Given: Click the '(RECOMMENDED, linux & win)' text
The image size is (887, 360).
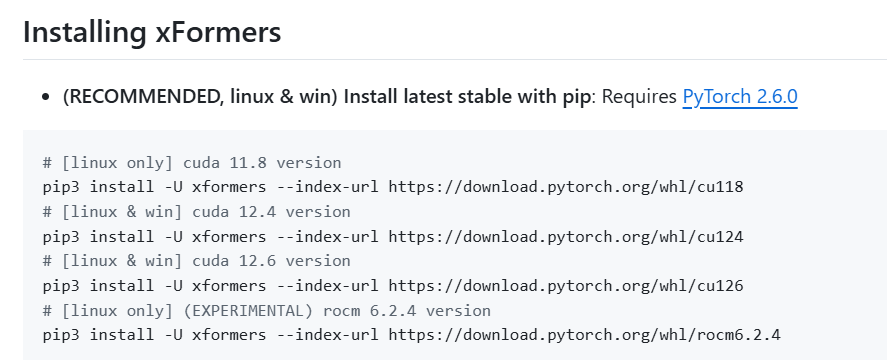Looking at the screenshot, I should point(200,97).
